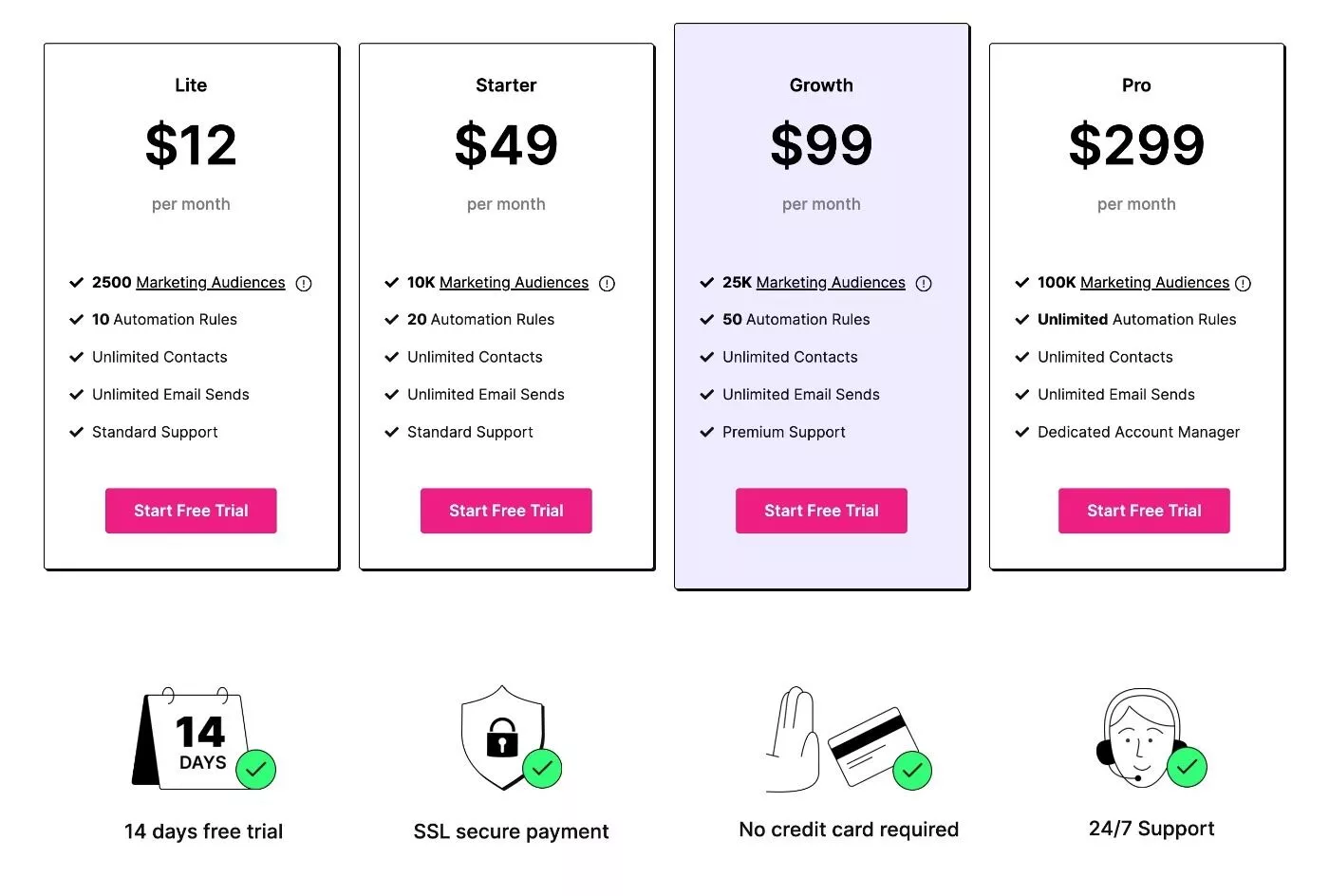1329x896 pixels.
Task: Open the 10K Marketing Audiences link
Action: click(515, 282)
